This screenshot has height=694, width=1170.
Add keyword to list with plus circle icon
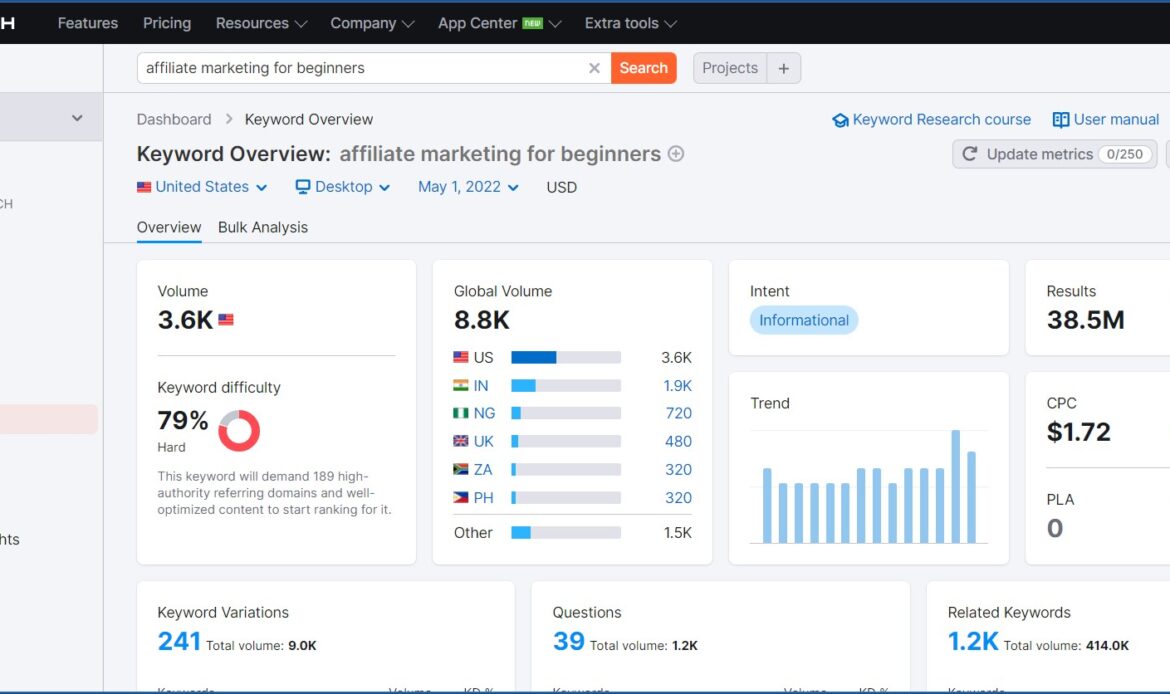pos(676,154)
